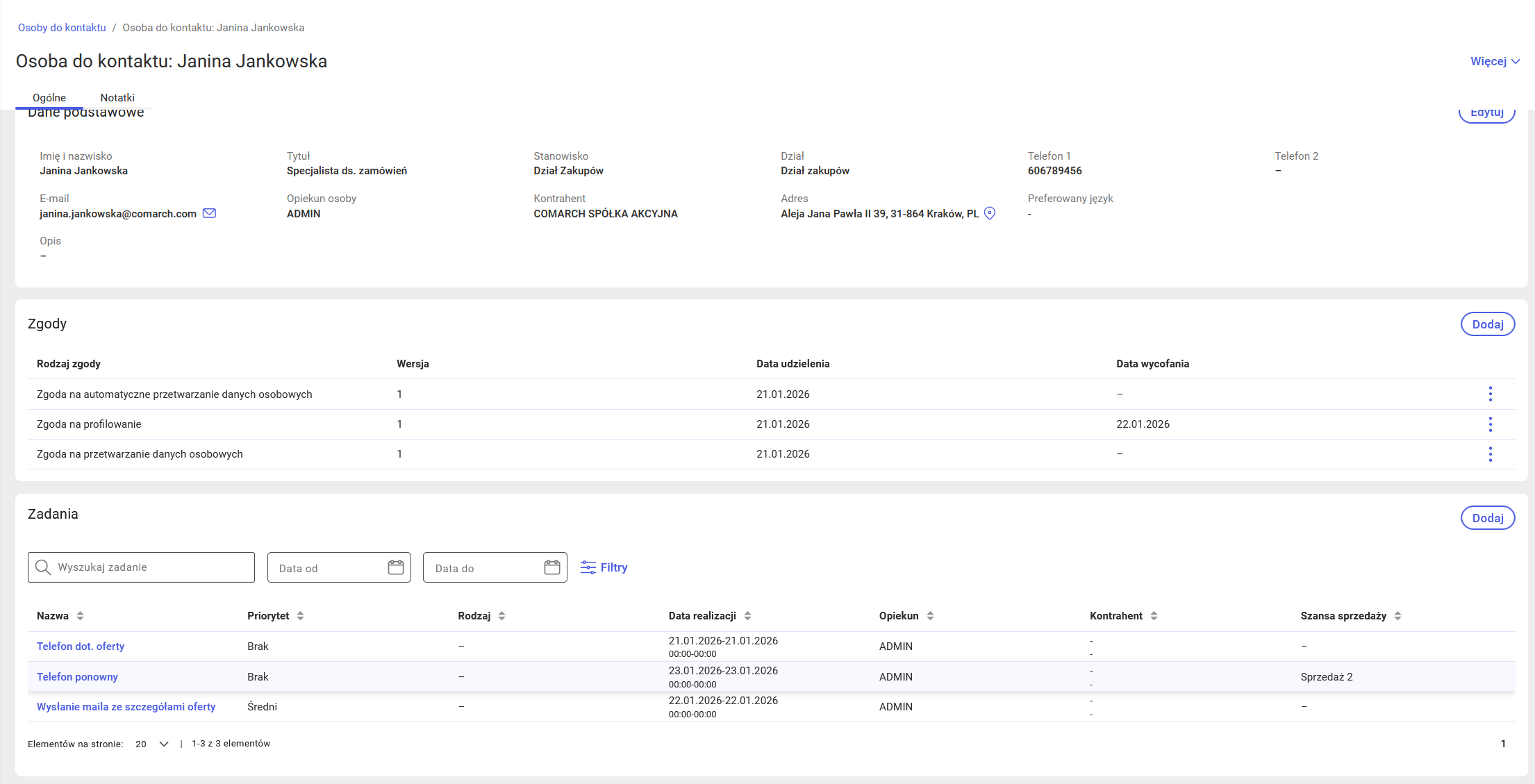Viewport: 1535px width, 784px height.
Task: Open three-dot menu for profilowanie consent
Action: pyautogui.click(x=1490, y=424)
